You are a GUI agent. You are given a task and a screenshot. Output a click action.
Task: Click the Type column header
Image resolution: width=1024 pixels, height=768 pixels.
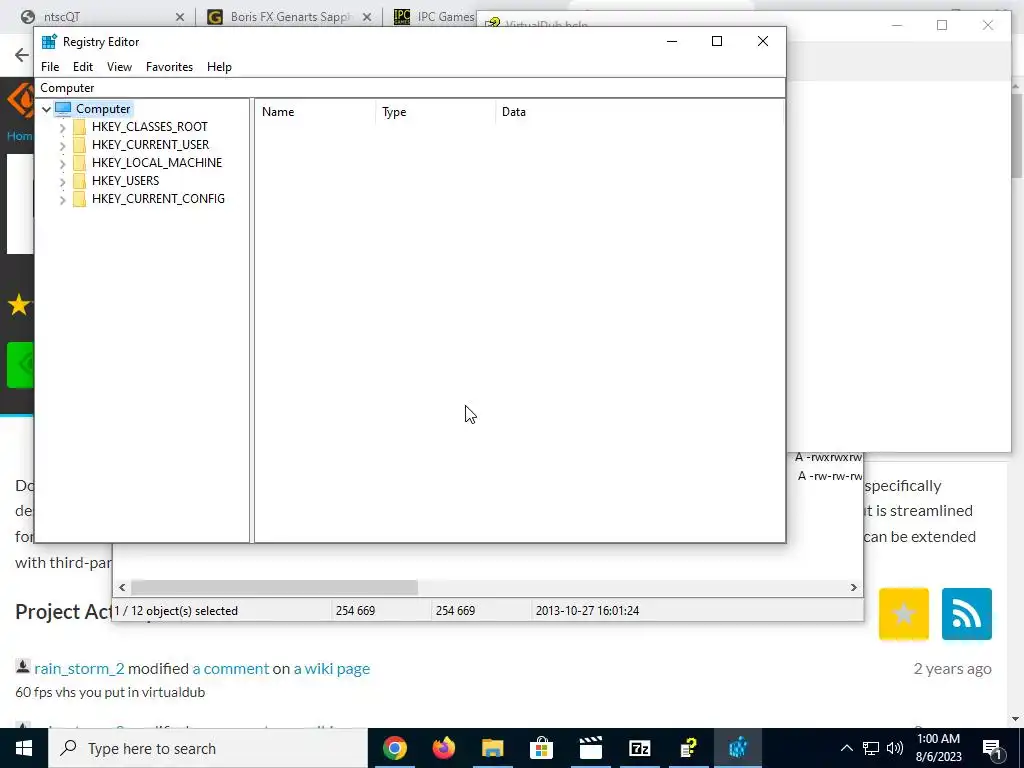[436, 112]
